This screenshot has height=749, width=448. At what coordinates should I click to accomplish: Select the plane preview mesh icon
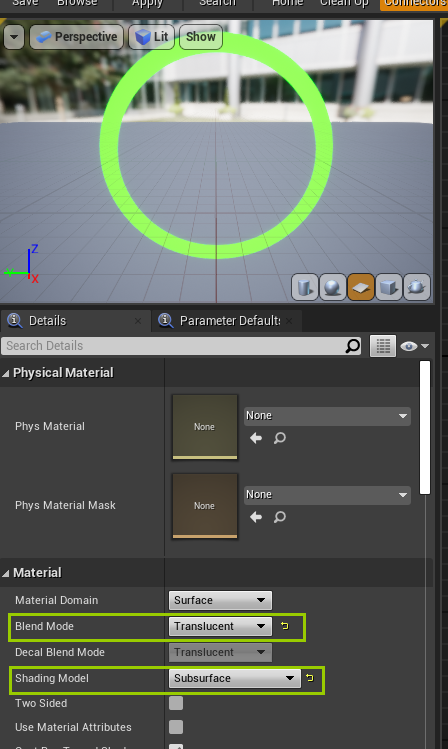click(361, 287)
